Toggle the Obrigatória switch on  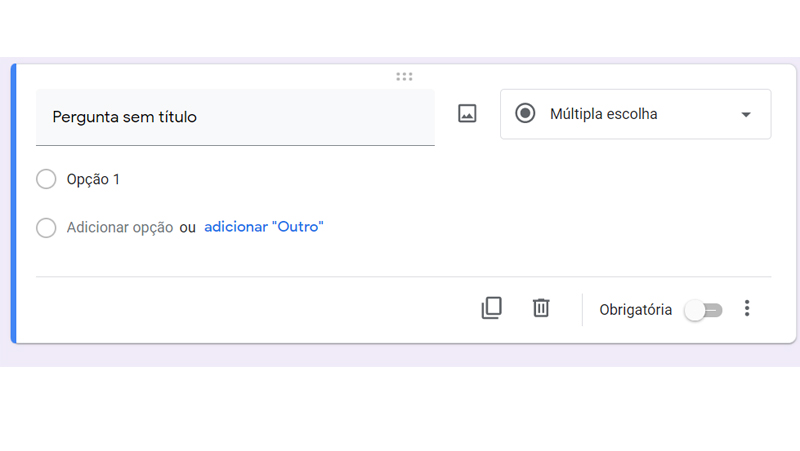point(704,310)
